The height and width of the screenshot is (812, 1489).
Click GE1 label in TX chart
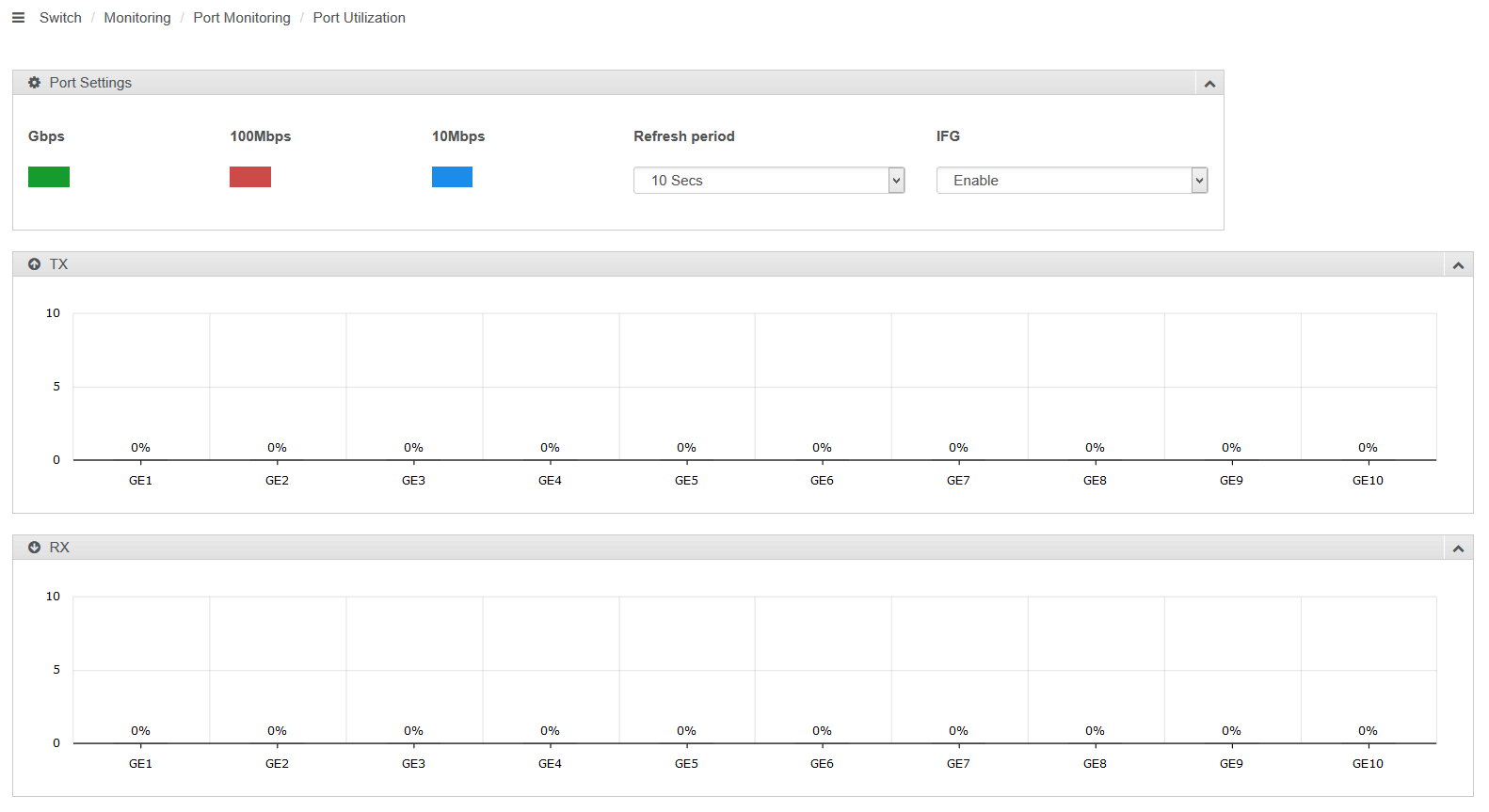pos(140,481)
